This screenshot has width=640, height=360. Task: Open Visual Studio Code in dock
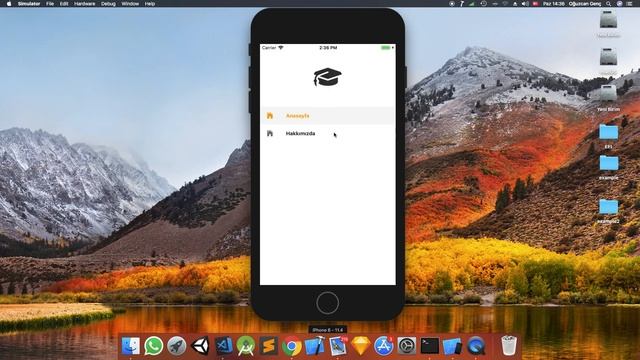223,346
